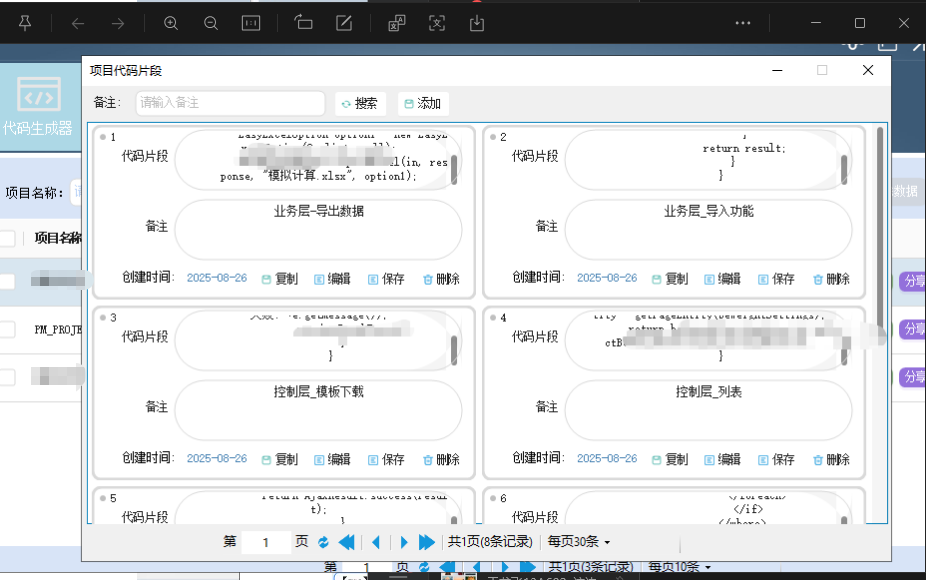This screenshot has width=926, height=580.
Task: Click 分享 button in the PM_PROJE row
Action: 912,328
